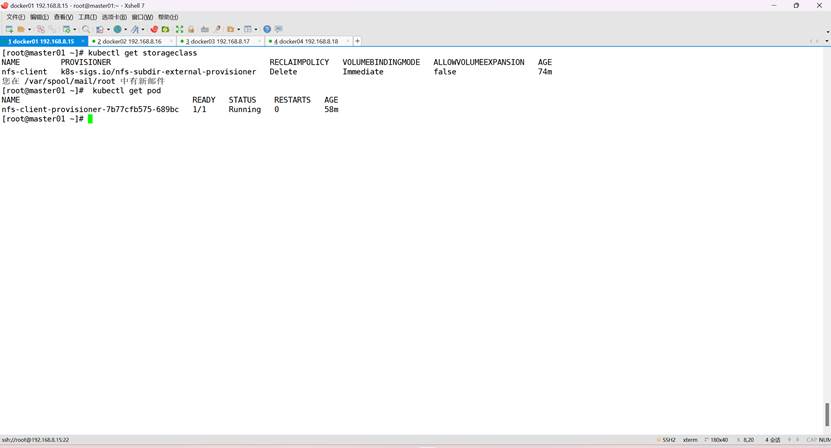Expand the font icon dropdown arrow
Screen dimensions: 831x448
click(143, 29)
